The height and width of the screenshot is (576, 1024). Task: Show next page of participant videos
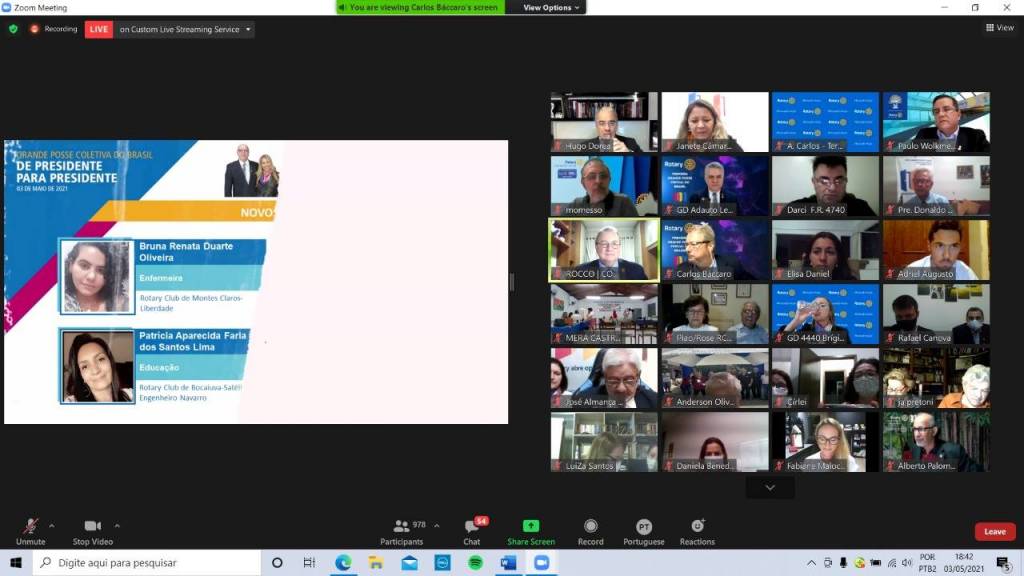click(770, 487)
